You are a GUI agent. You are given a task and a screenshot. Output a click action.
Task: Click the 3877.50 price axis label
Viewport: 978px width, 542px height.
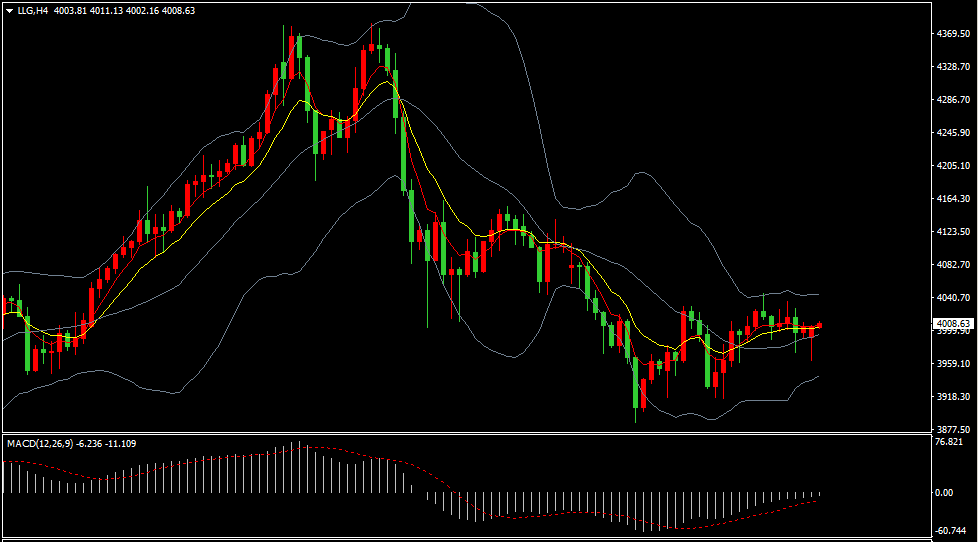[x=952, y=429]
